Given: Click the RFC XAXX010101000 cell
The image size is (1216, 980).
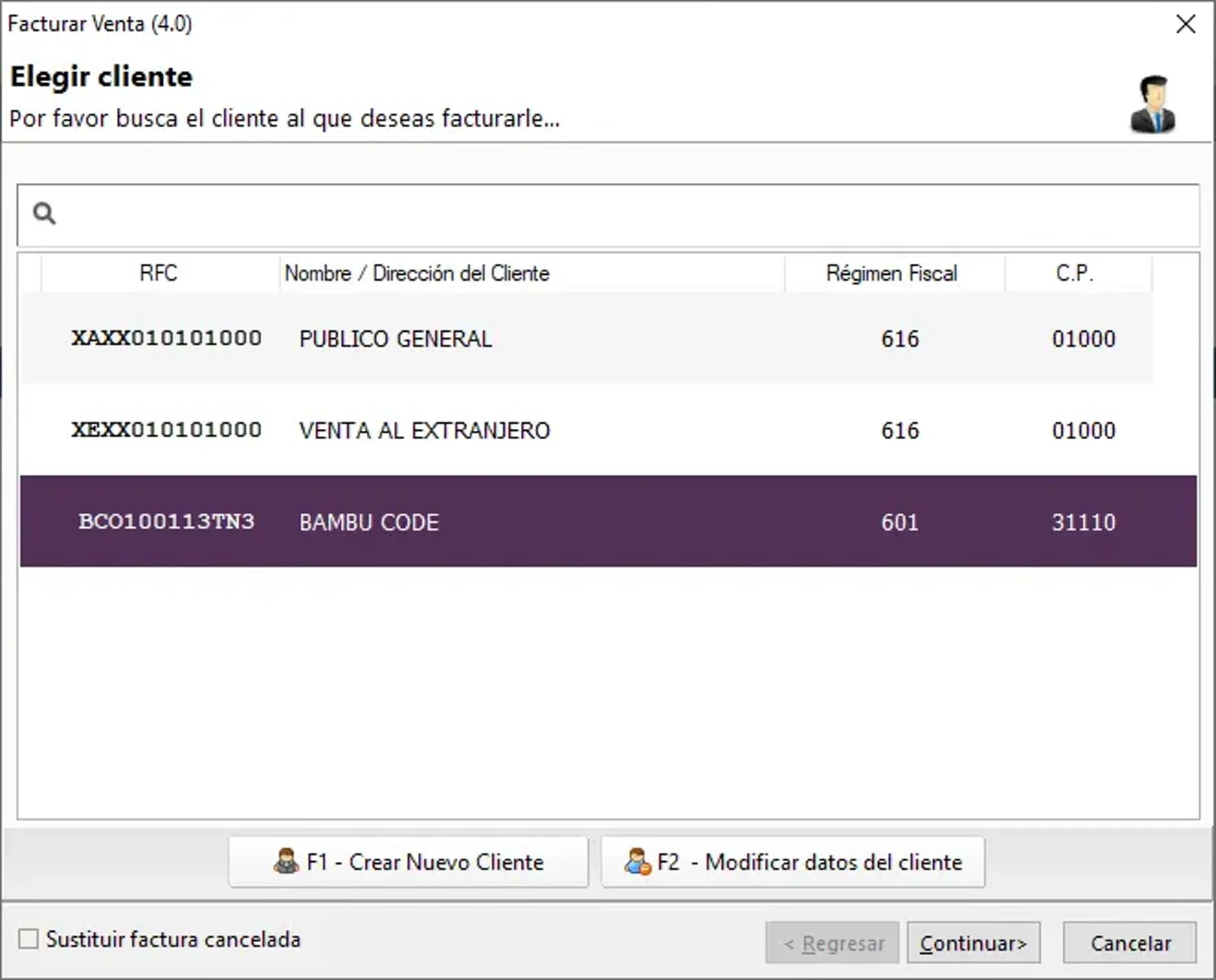Looking at the screenshot, I should 166,338.
